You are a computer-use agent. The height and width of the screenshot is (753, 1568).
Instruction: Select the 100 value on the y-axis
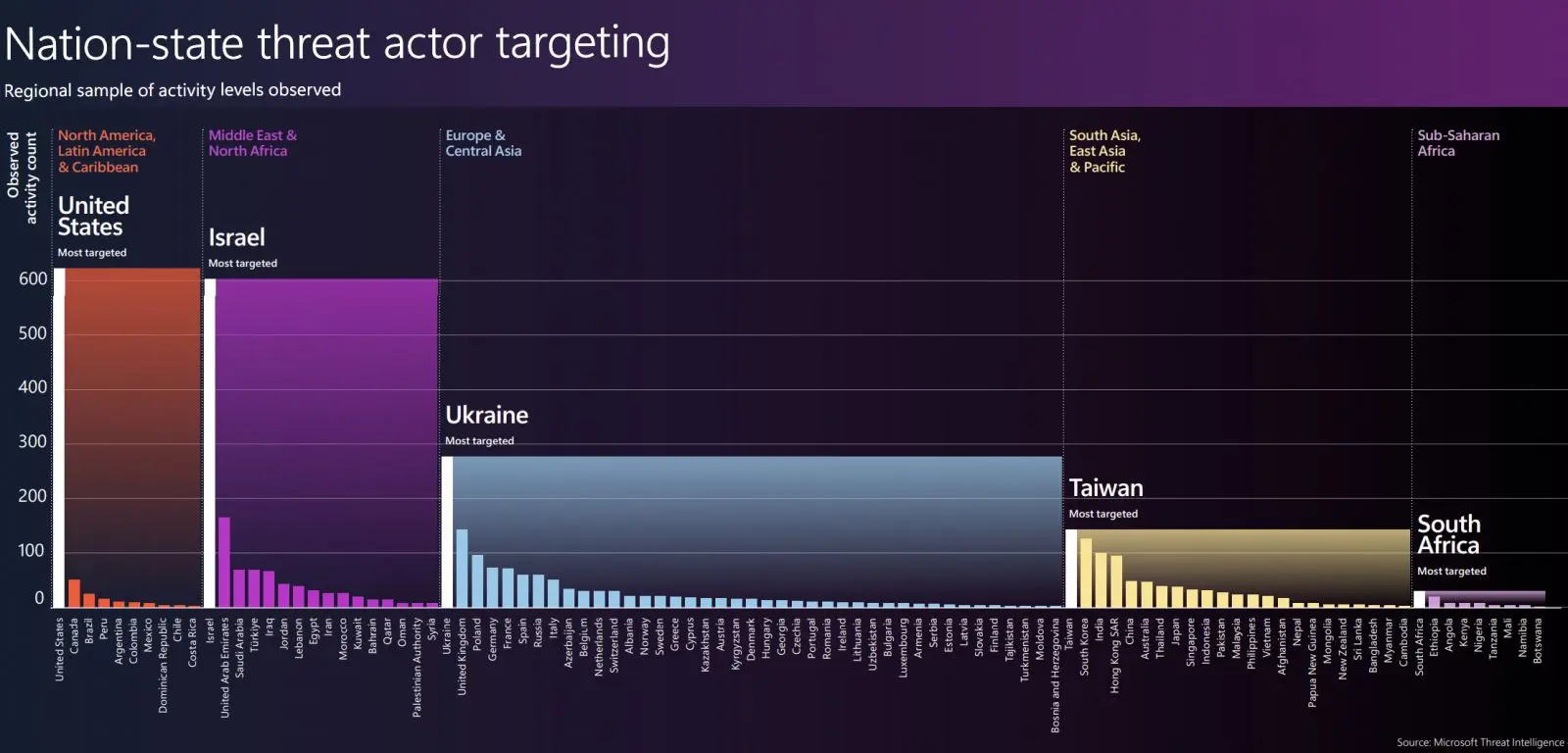(x=33, y=551)
